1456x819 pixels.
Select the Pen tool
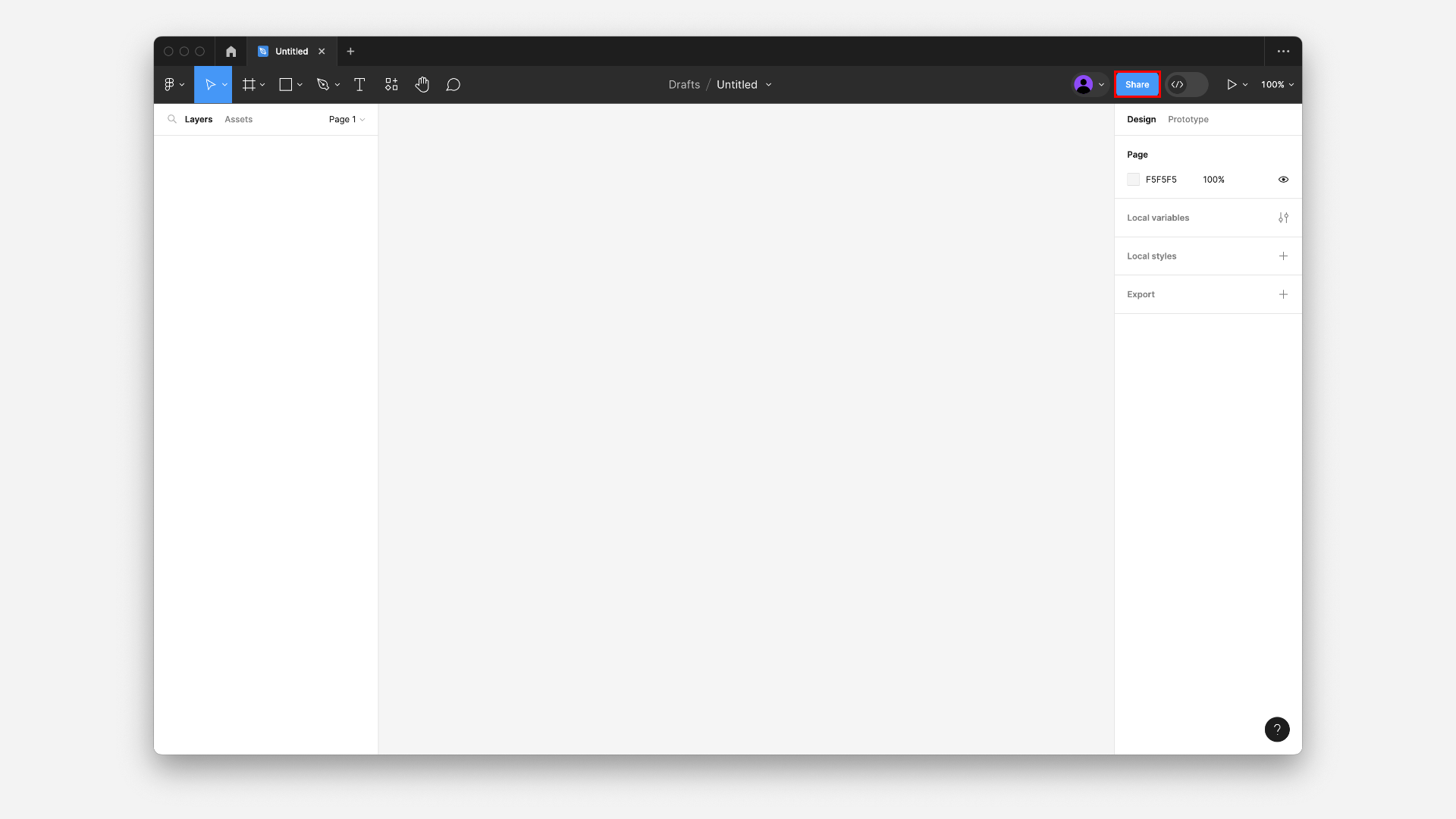[323, 85]
